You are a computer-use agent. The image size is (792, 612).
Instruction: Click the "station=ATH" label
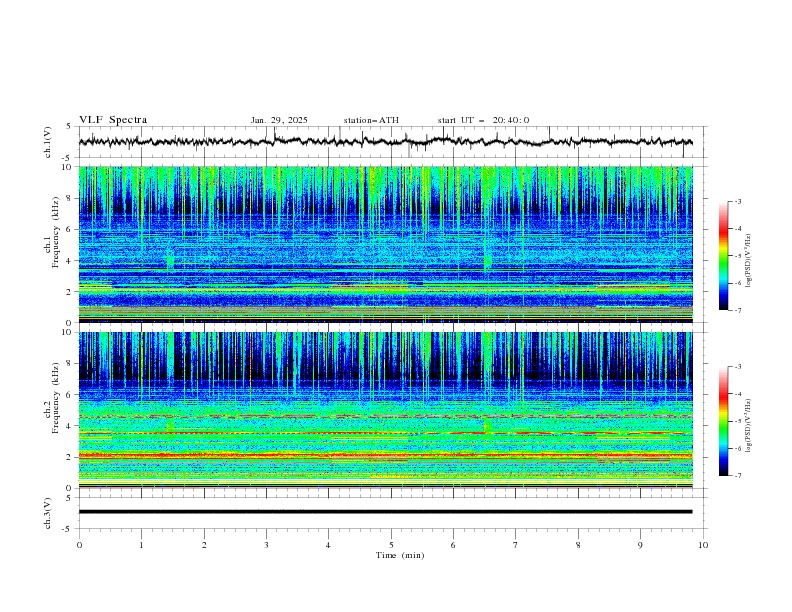[x=371, y=120]
